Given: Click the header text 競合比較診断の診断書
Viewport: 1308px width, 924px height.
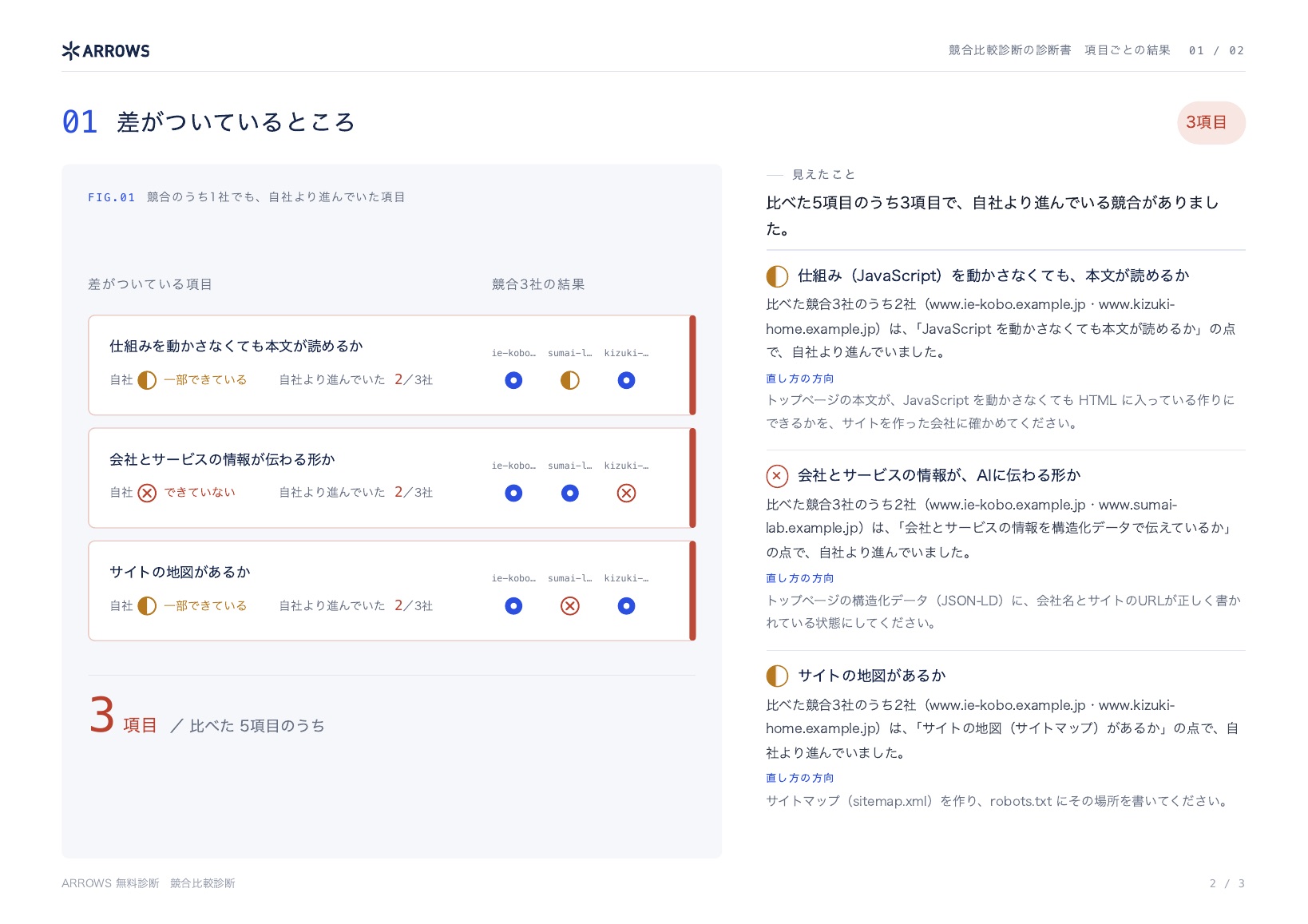Looking at the screenshot, I should [1009, 50].
